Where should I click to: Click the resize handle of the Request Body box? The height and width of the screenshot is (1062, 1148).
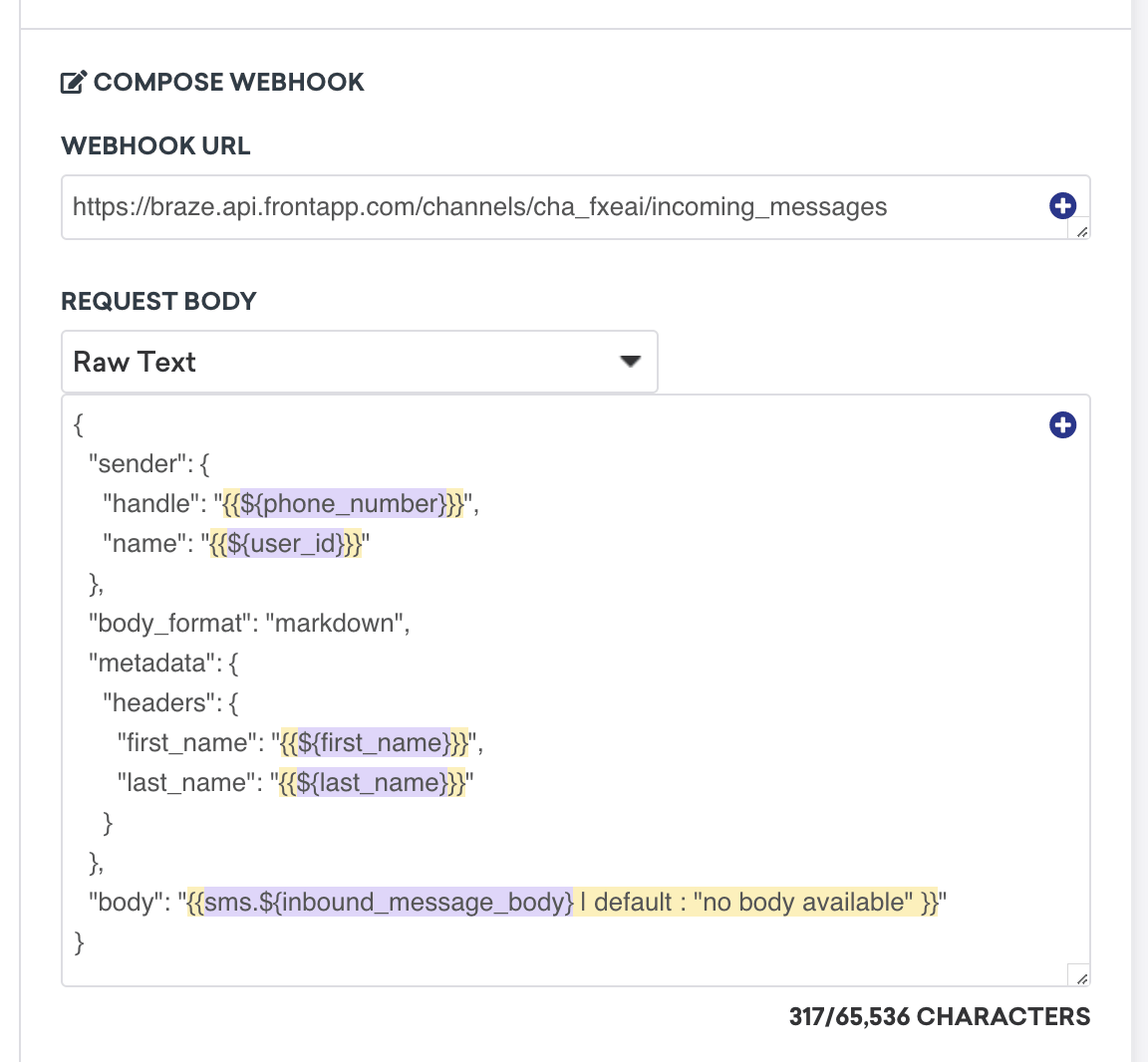click(x=1080, y=979)
